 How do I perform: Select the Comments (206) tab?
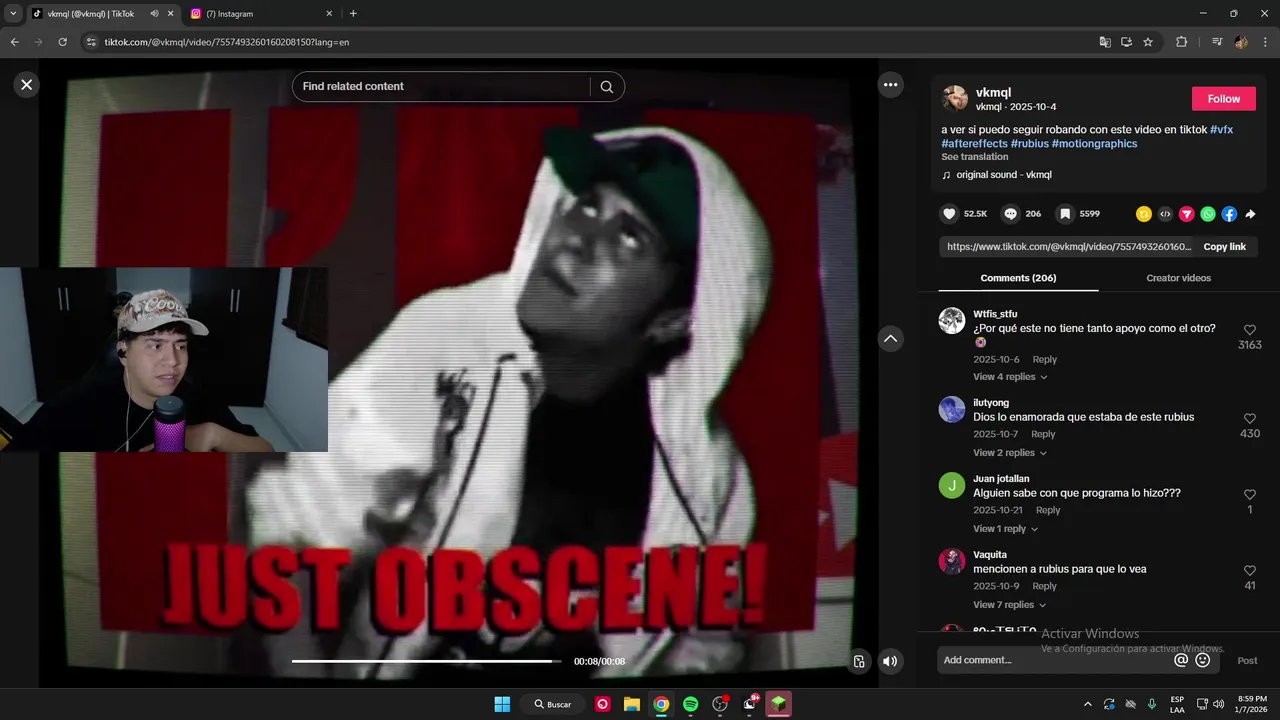(x=1018, y=278)
